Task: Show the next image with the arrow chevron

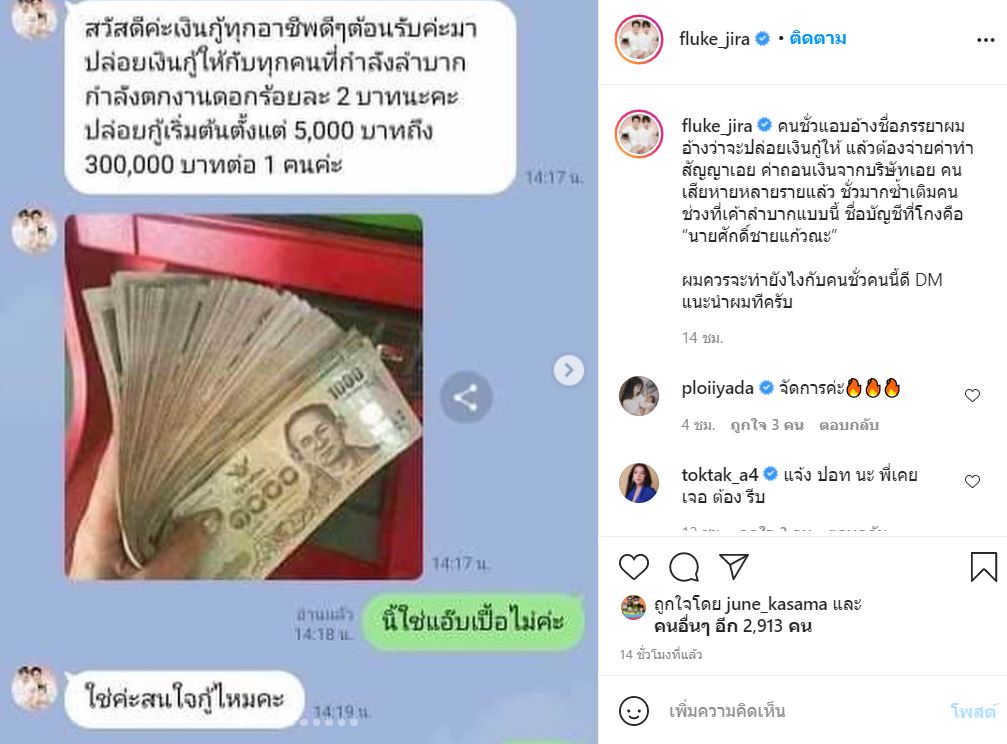Action: [x=568, y=370]
